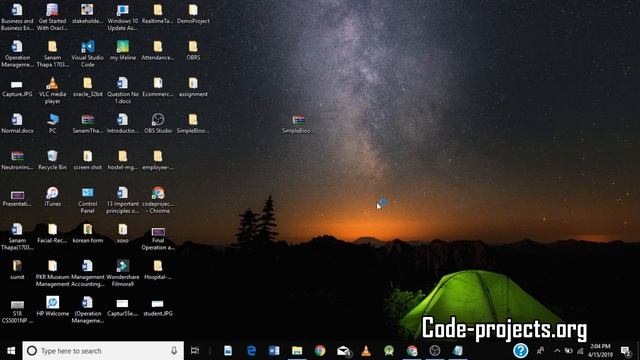Click the blue help question-mark tray icon
This screenshot has height=360, width=640.
point(521,351)
